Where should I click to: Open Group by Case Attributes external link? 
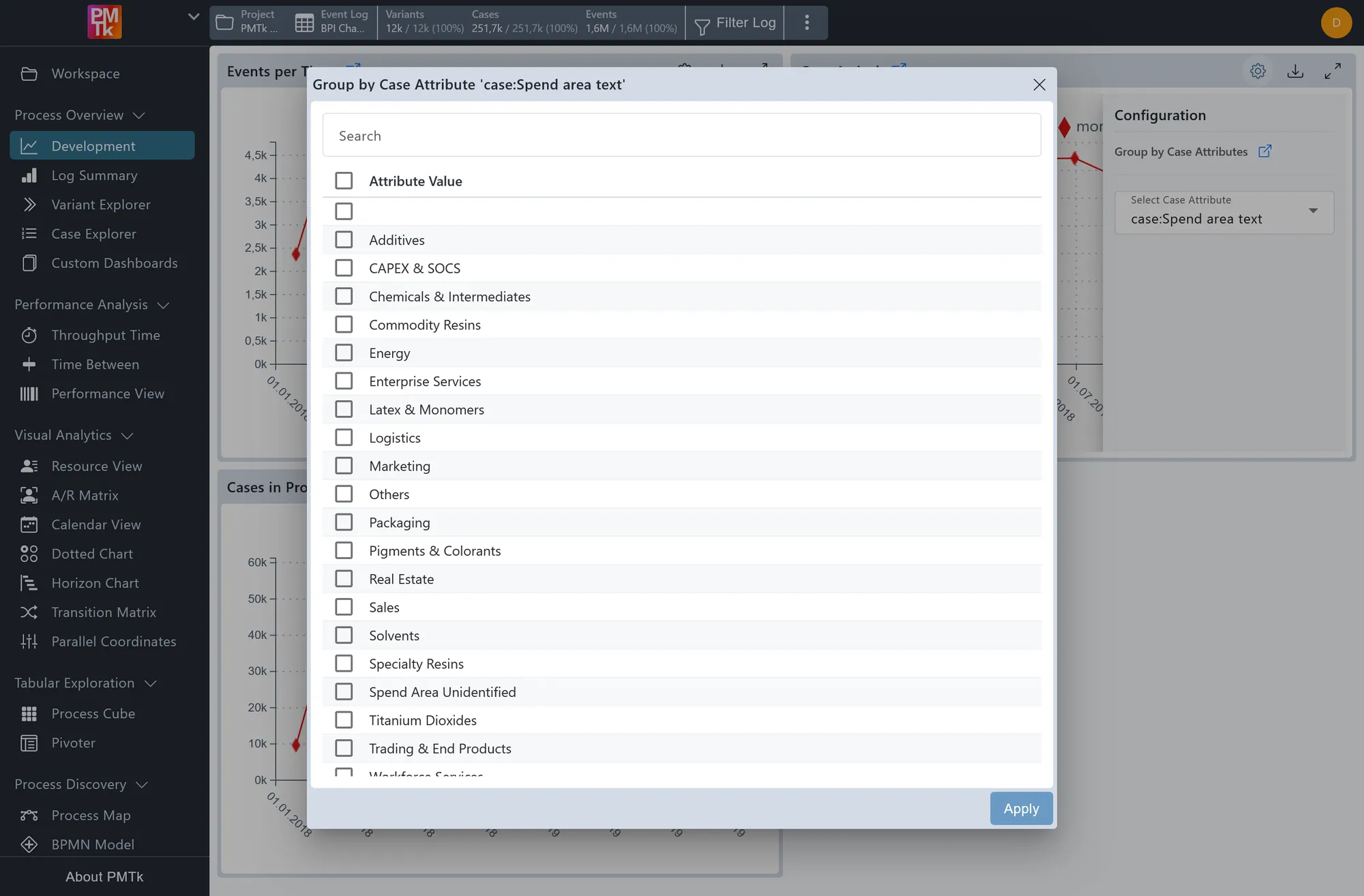[1264, 151]
